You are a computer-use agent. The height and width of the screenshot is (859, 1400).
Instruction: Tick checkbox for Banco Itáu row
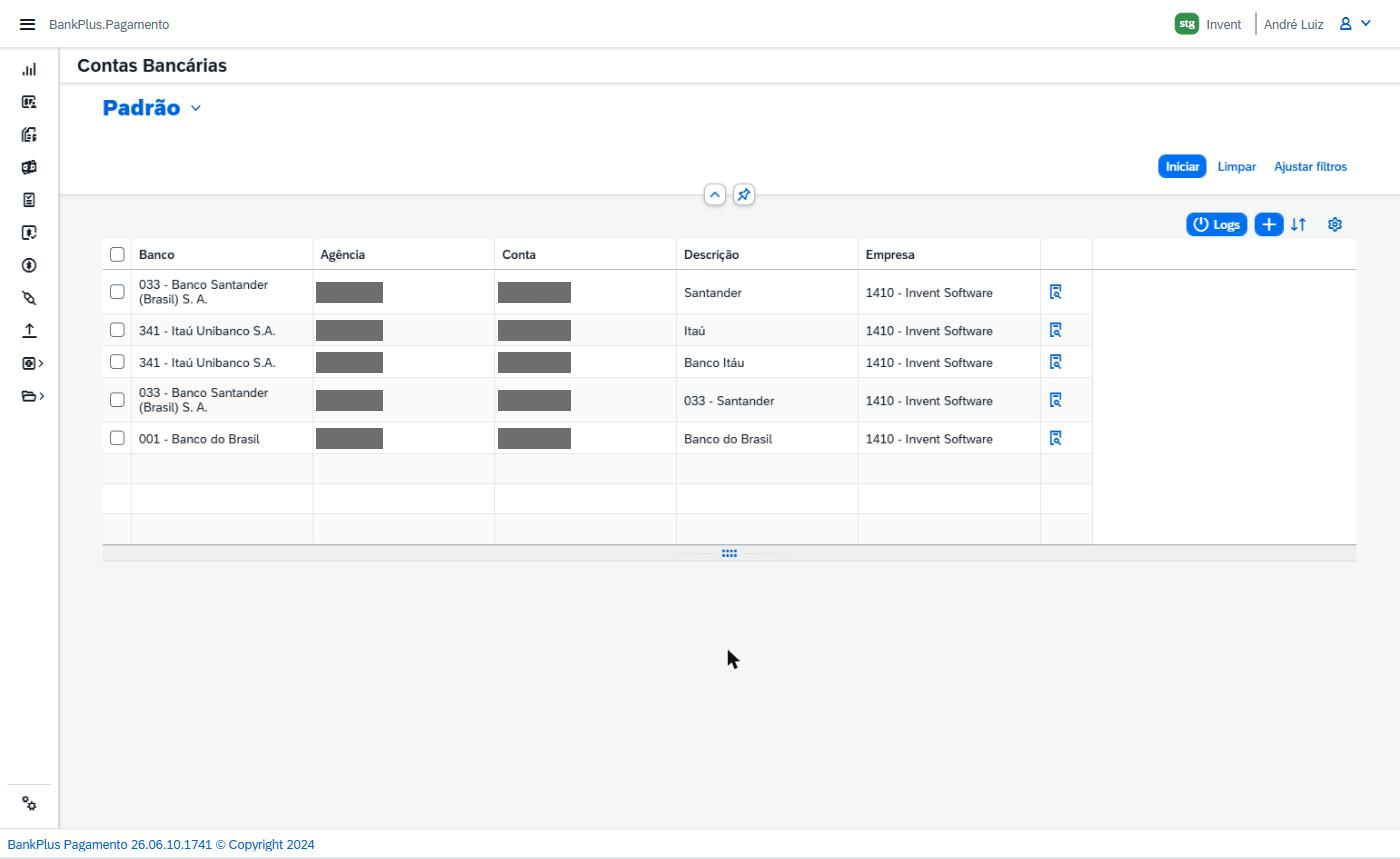117,362
